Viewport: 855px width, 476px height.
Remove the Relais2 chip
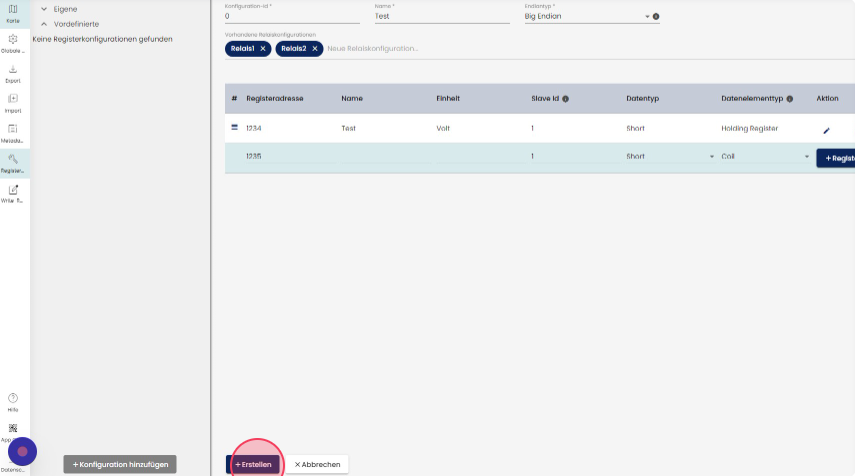click(x=315, y=49)
